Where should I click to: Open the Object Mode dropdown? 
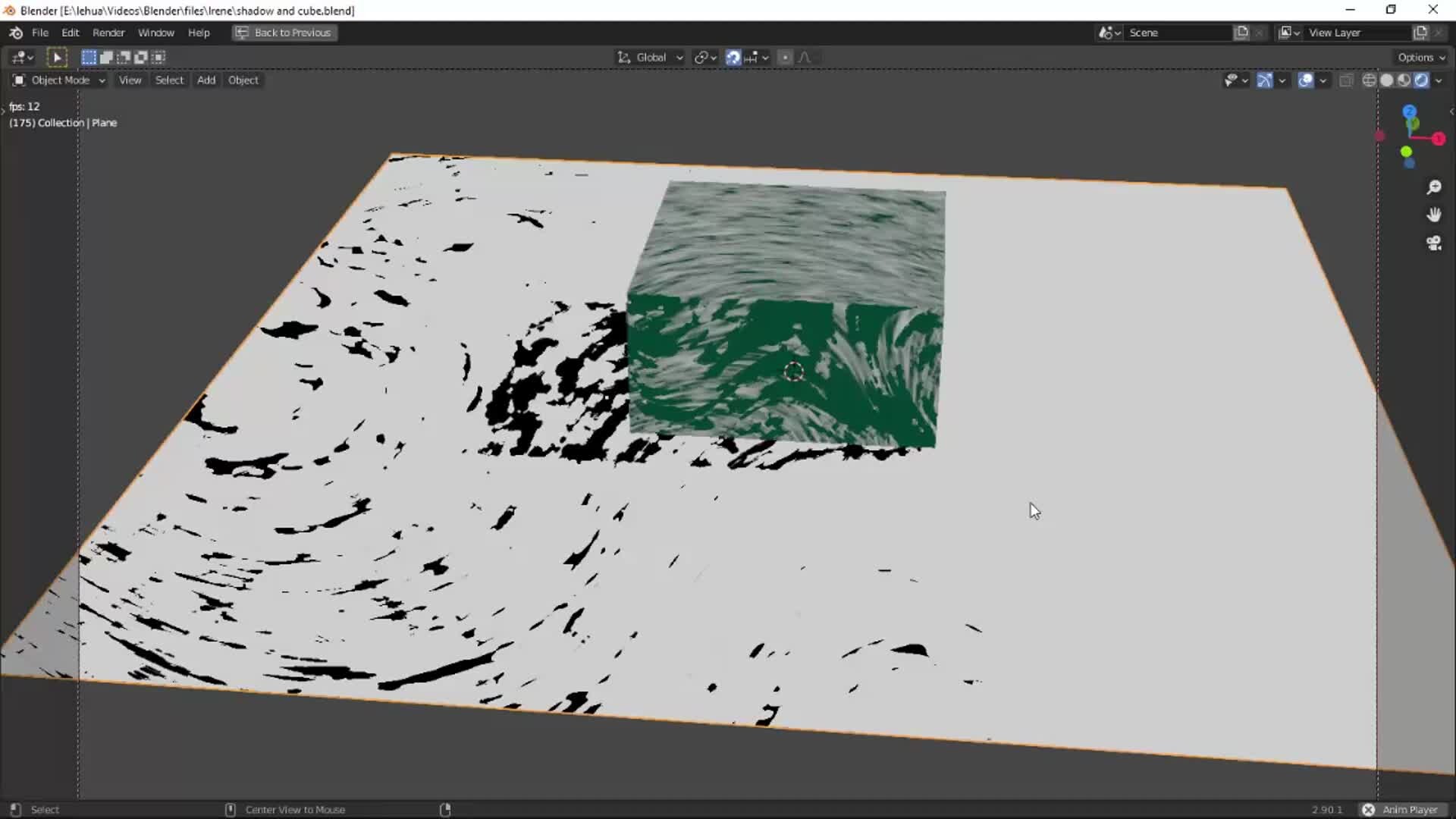coord(59,80)
